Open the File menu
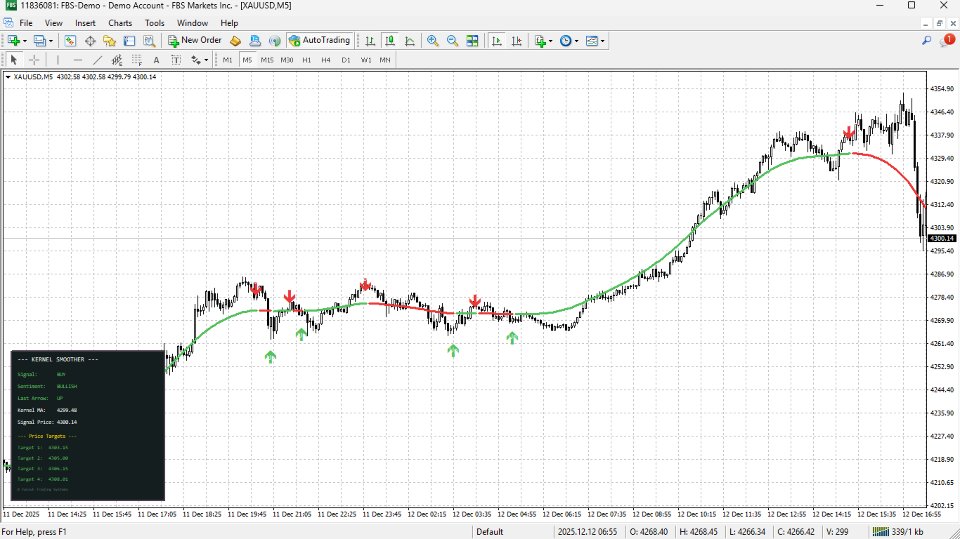Image resolution: width=960 pixels, height=539 pixels. (26, 23)
